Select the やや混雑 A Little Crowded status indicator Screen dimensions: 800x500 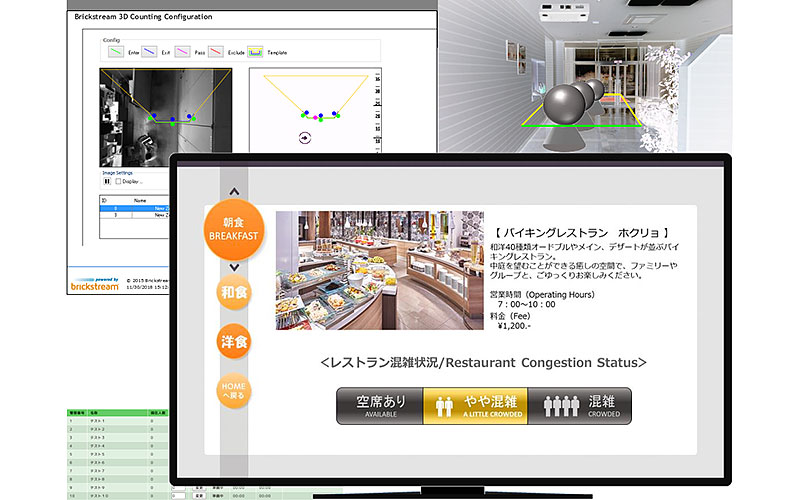click(x=476, y=406)
